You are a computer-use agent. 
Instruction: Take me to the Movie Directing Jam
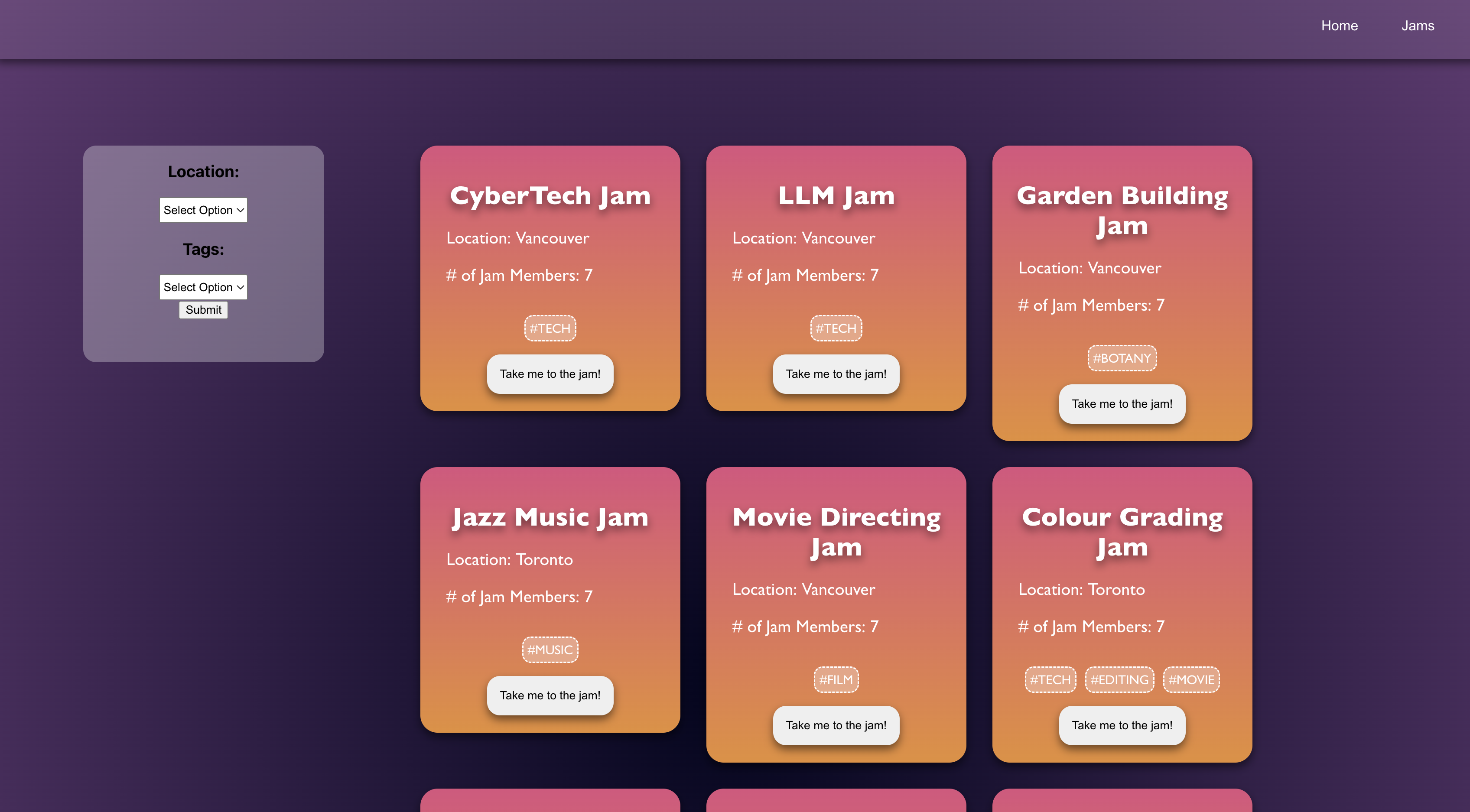click(836, 725)
